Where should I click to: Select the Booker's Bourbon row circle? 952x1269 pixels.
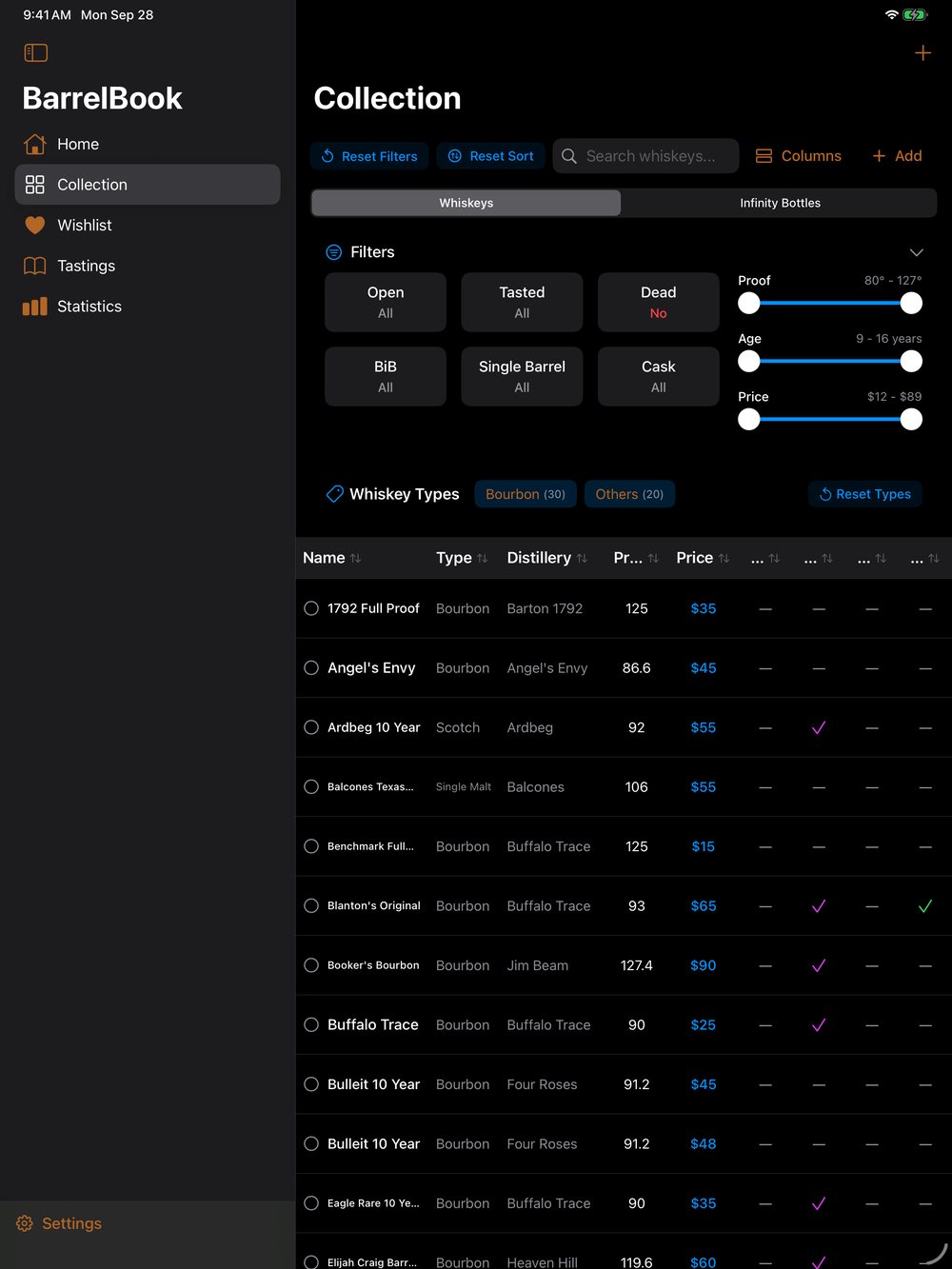pos(311,965)
